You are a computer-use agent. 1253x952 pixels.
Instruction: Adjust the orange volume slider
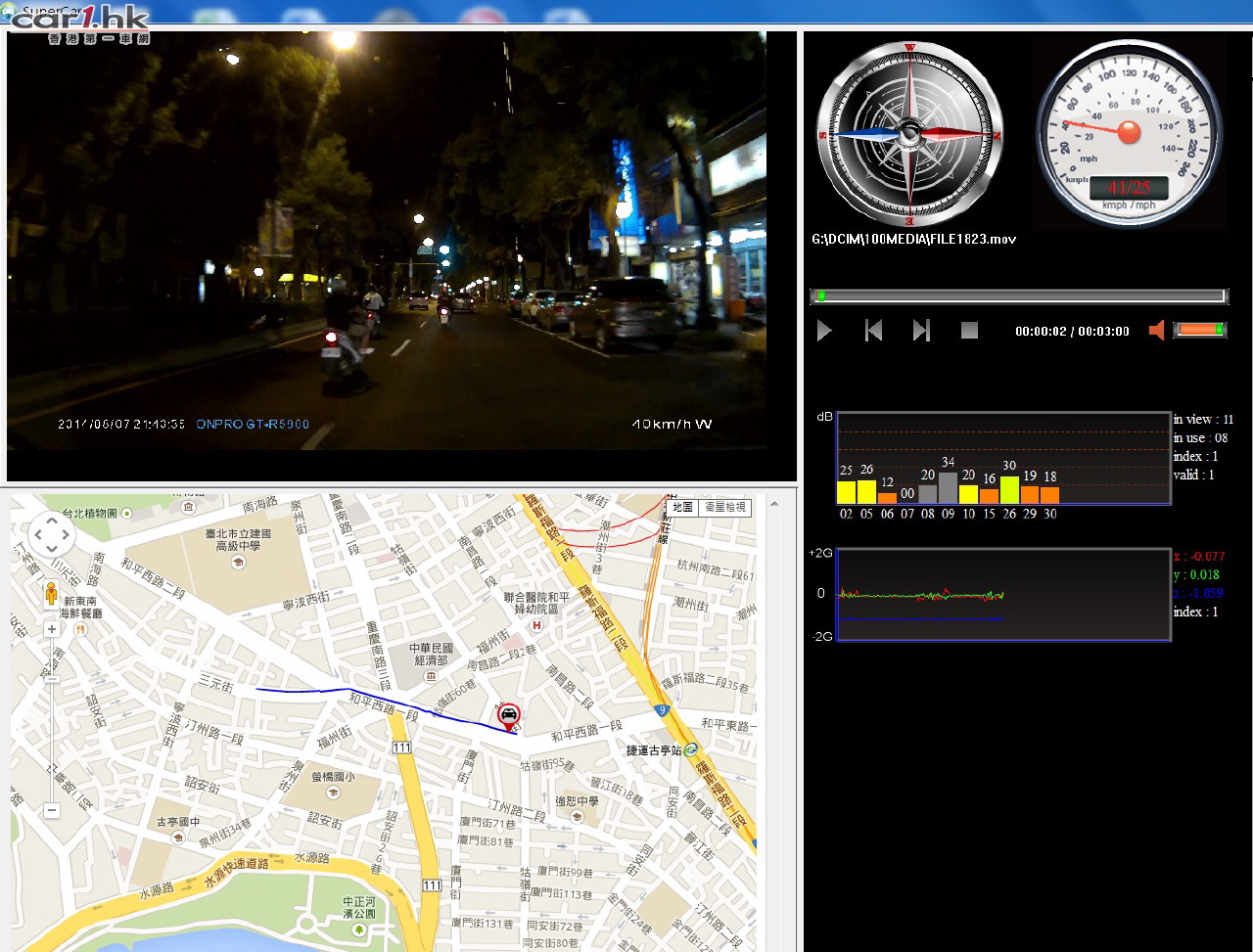1199,331
